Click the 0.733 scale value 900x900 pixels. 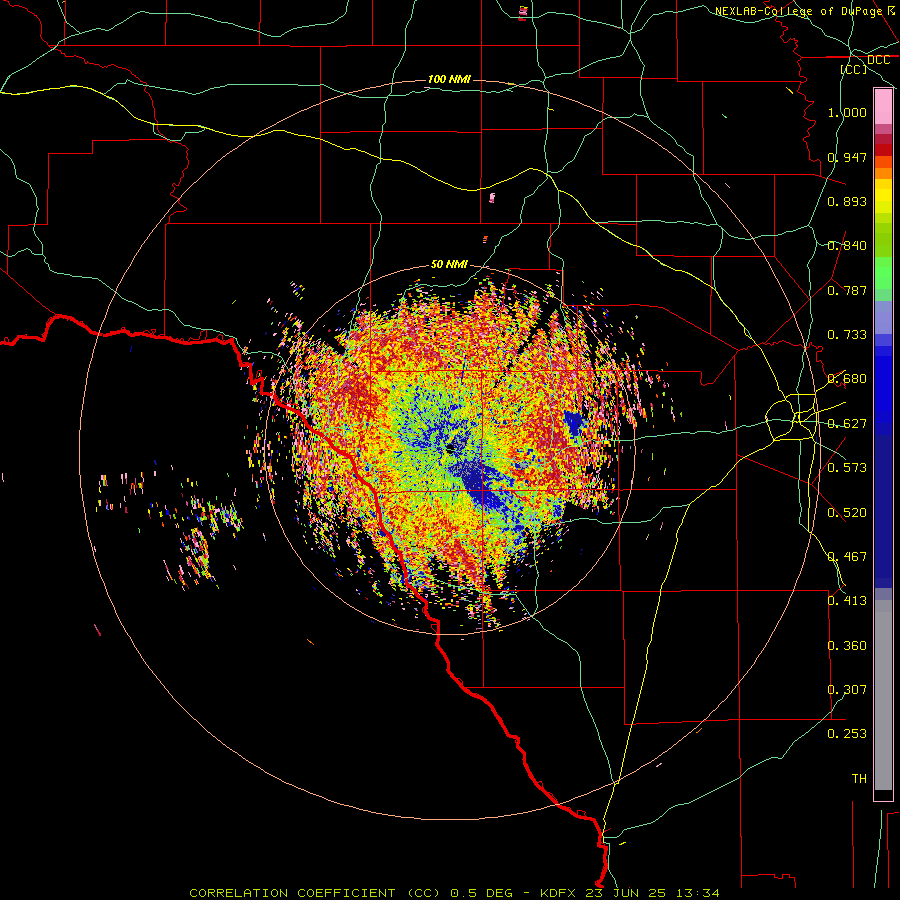(847, 335)
